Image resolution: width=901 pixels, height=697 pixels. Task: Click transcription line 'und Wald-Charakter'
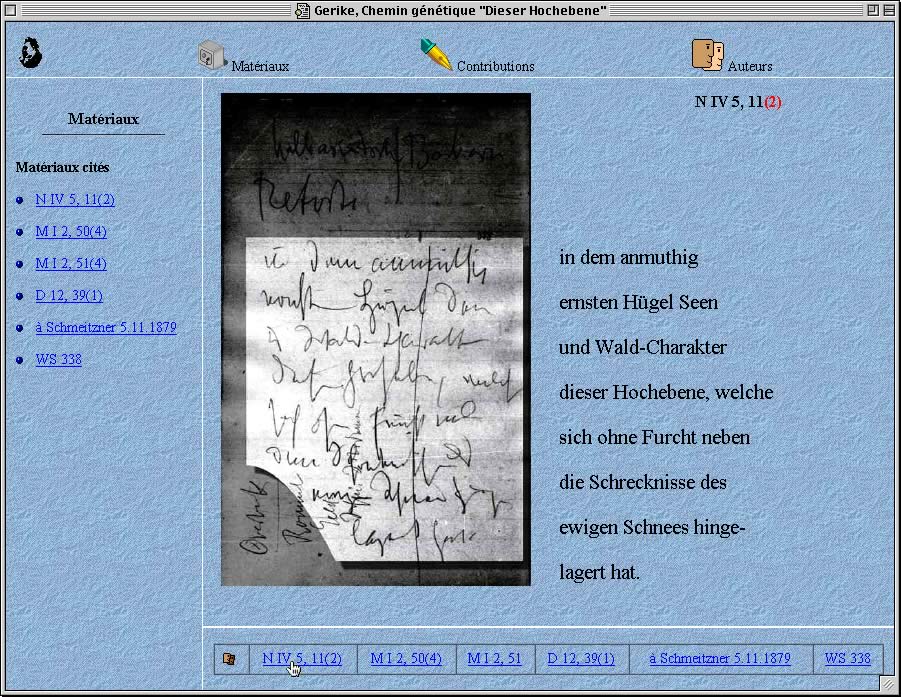coord(643,347)
